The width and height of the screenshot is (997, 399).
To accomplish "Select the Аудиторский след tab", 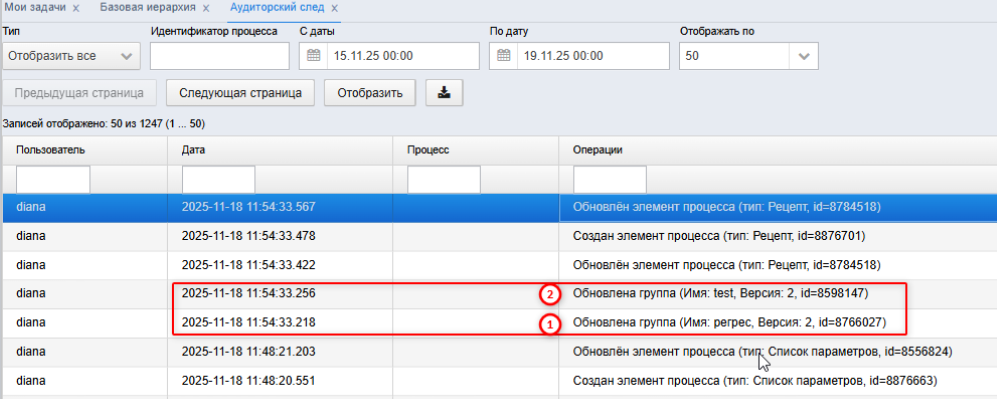I will click(277, 8).
